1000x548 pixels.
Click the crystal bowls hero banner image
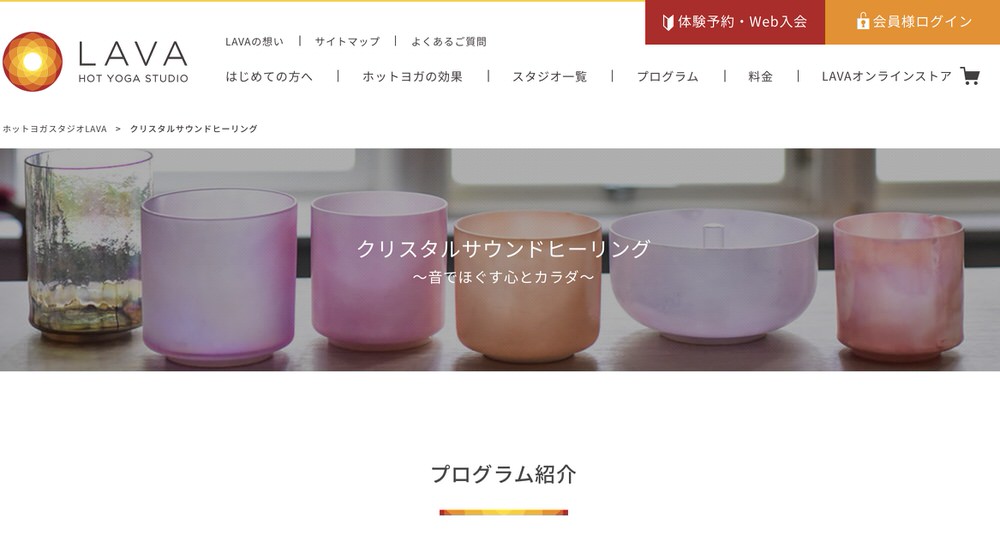500,260
